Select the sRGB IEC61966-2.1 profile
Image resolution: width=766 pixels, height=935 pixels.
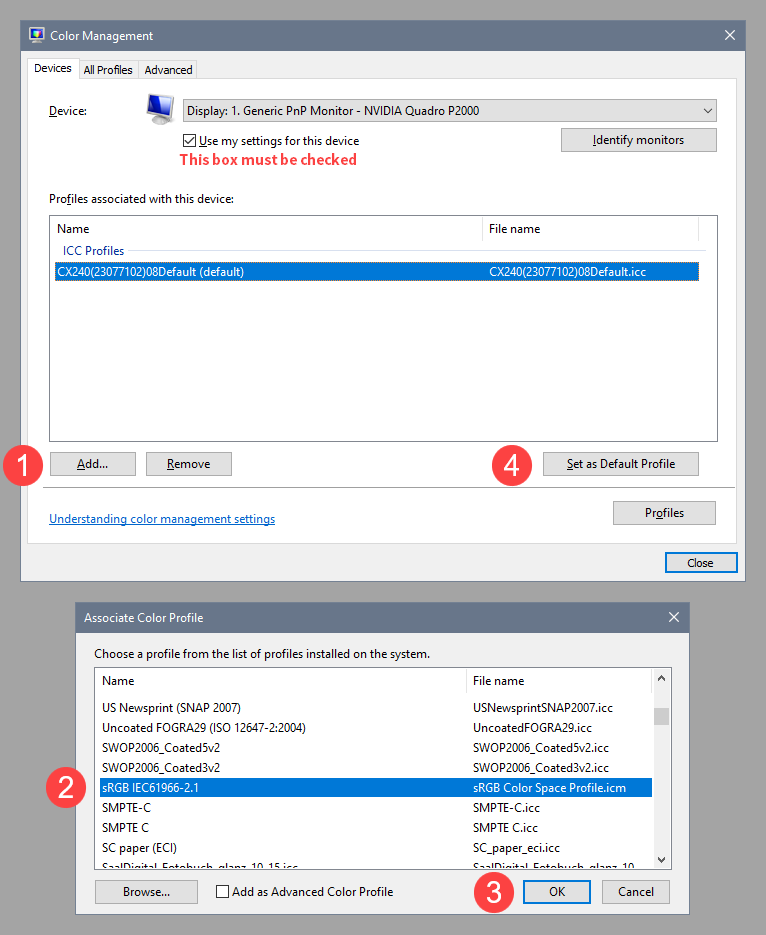click(x=376, y=788)
